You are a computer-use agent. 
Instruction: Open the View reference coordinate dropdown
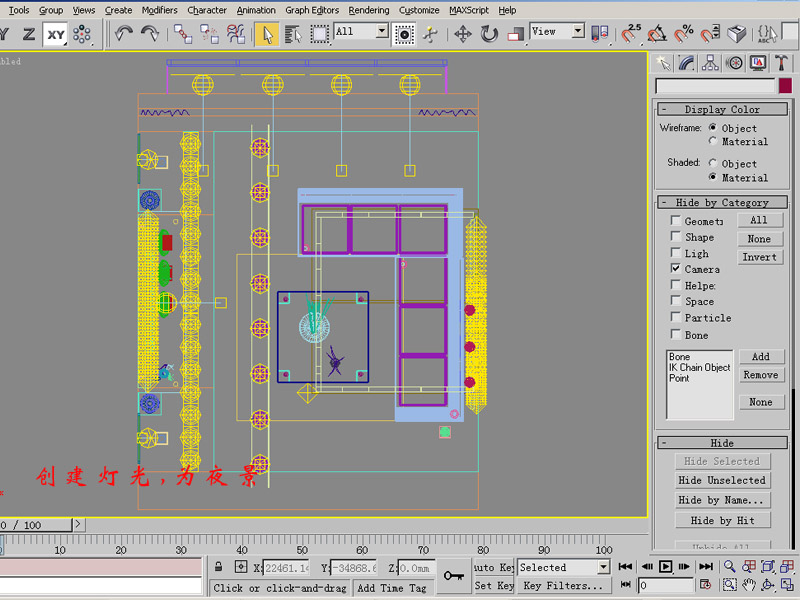pyautogui.click(x=577, y=32)
